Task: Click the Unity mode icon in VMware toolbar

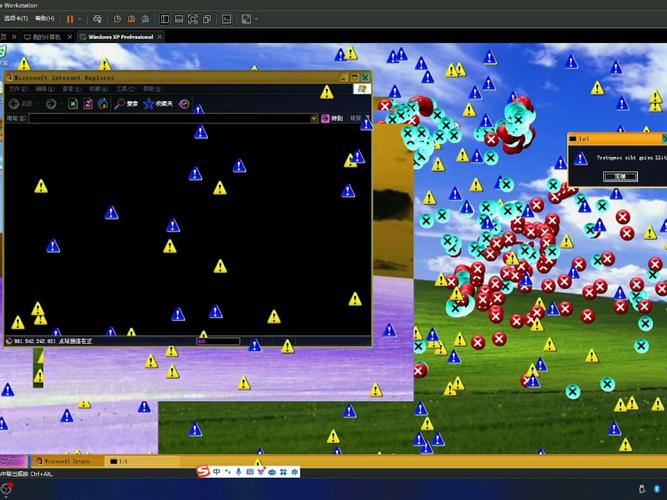Action: point(207,19)
